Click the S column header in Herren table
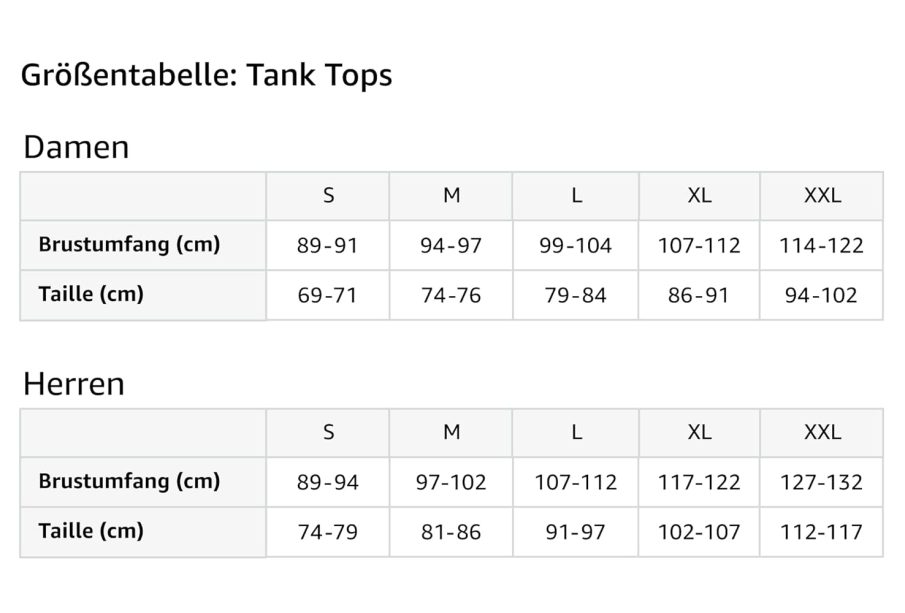Viewport: 905px width, 613px height. (328, 432)
